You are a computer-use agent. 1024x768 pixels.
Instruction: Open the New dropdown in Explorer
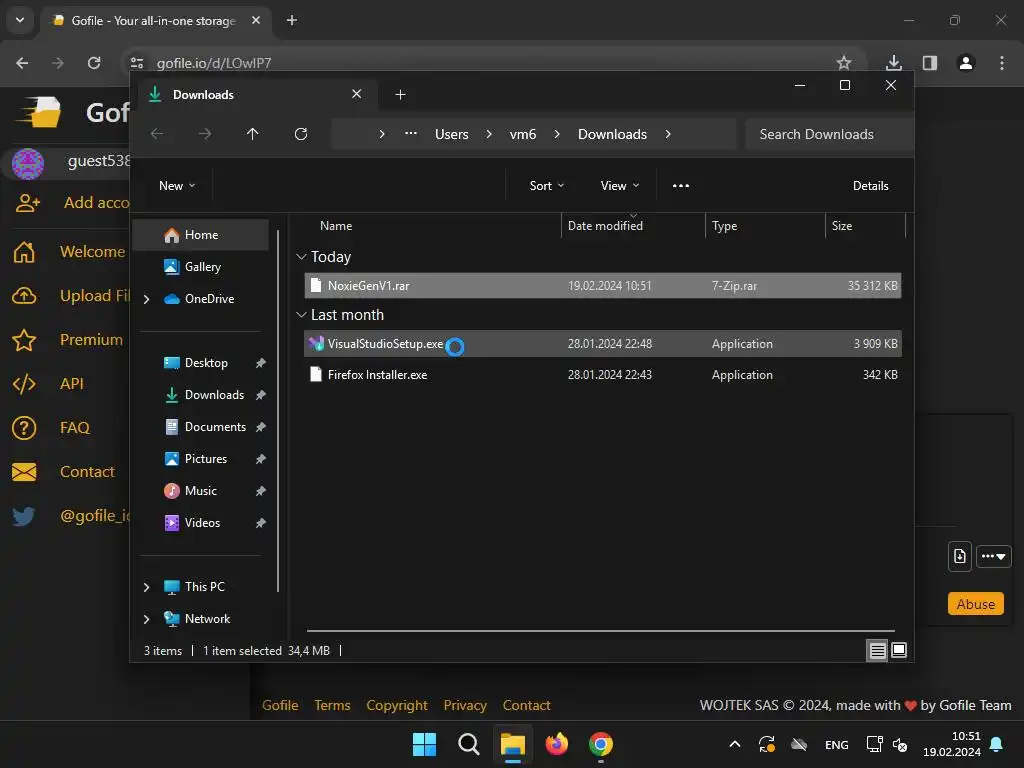click(x=177, y=186)
